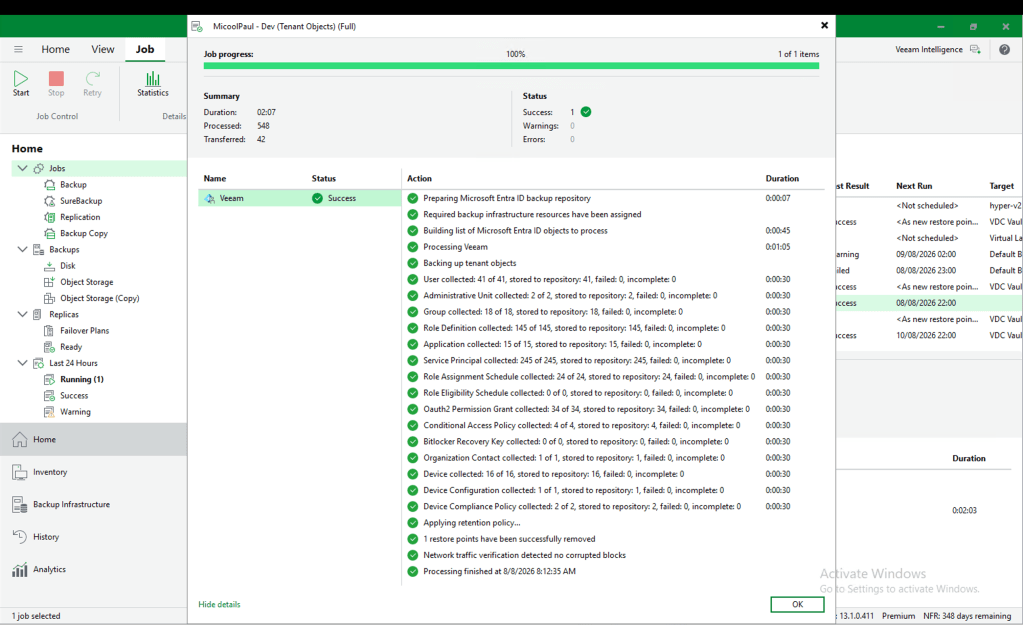
Task: Select the Warning node under Last 24 Hours
Action: 75,412
